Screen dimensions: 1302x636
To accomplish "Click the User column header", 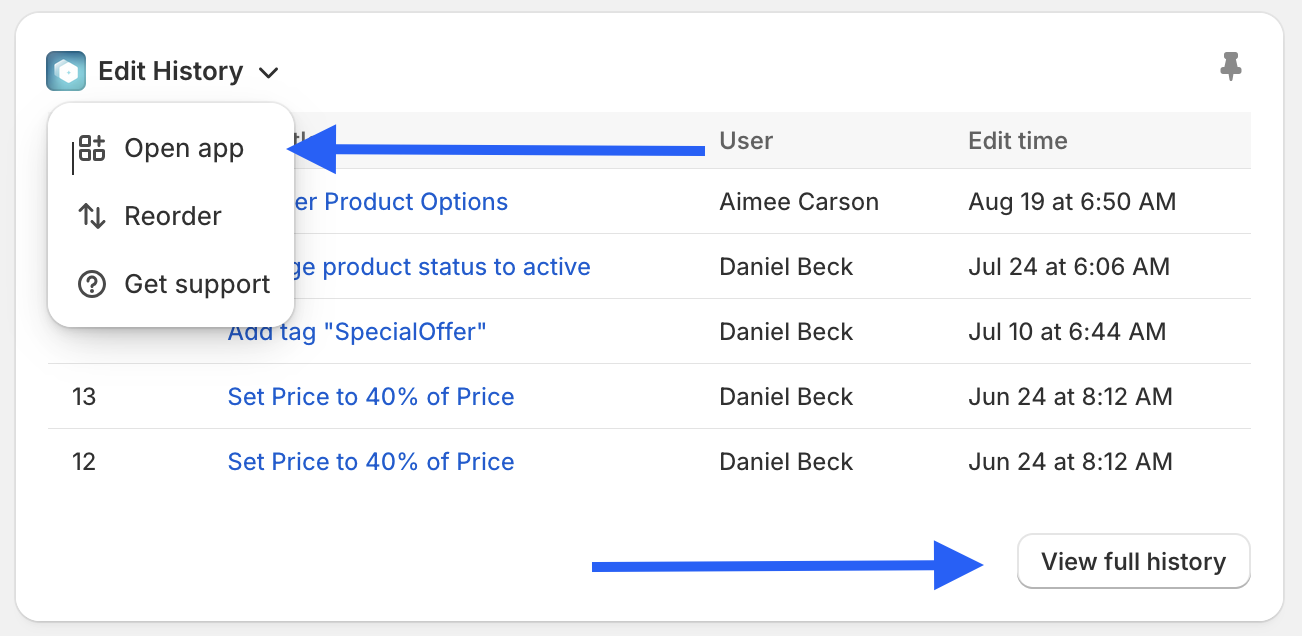I will click(746, 141).
